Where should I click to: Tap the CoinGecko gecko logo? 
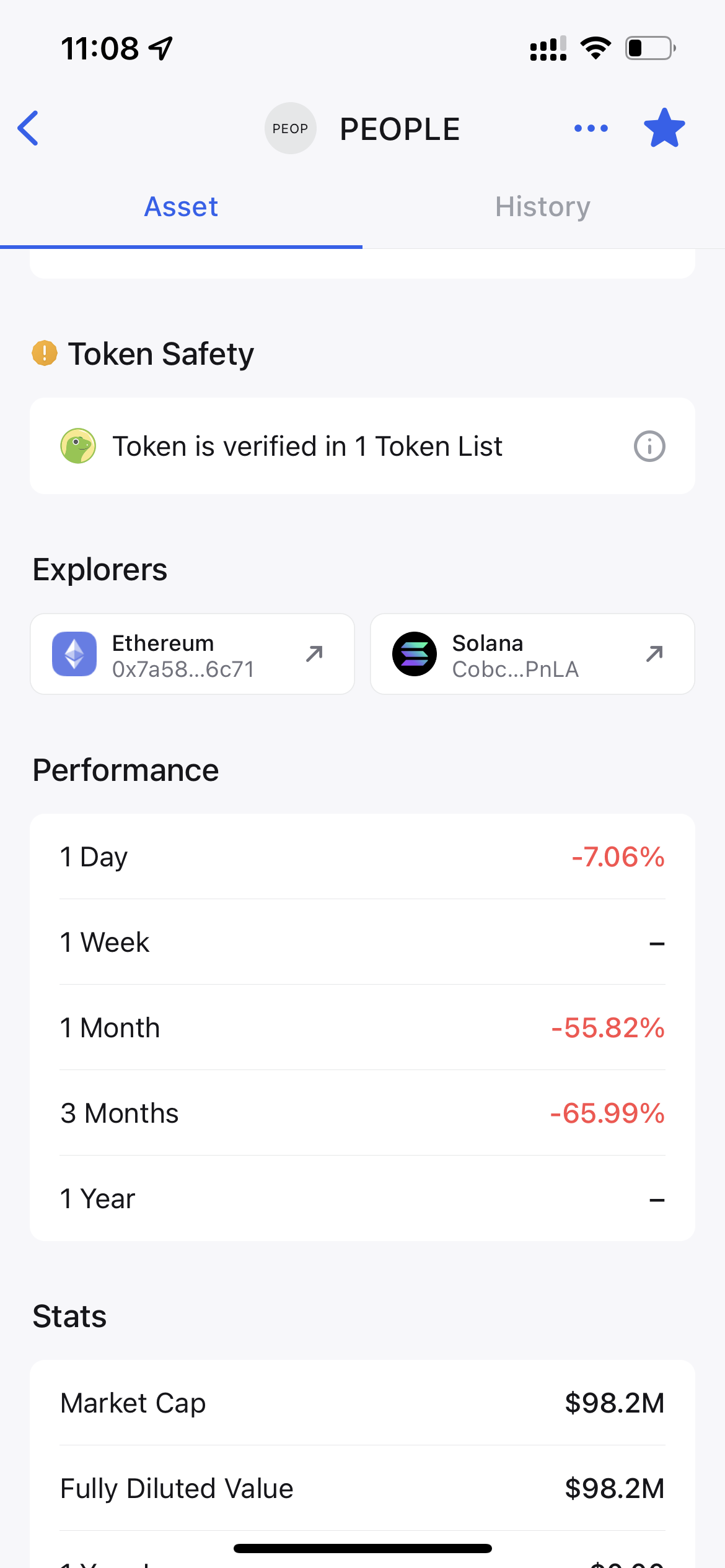[x=78, y=446]
